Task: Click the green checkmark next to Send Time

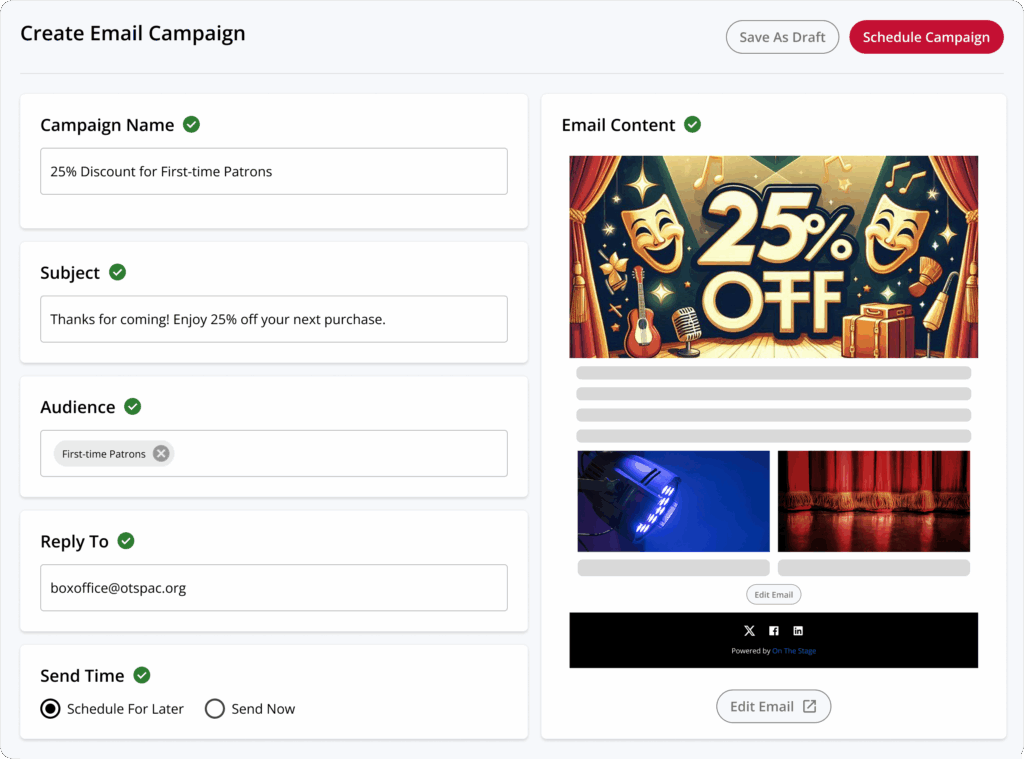Action: click(142, 675)
